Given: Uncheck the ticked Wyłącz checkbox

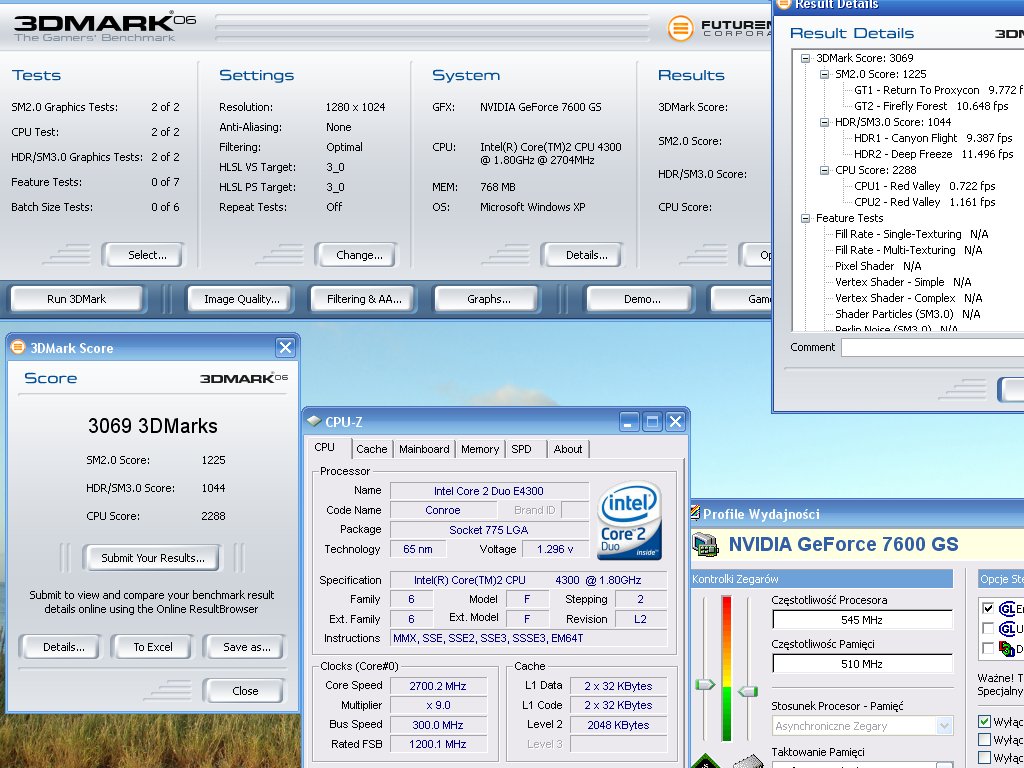Looking at the screenshot, I should click(984, 722).
